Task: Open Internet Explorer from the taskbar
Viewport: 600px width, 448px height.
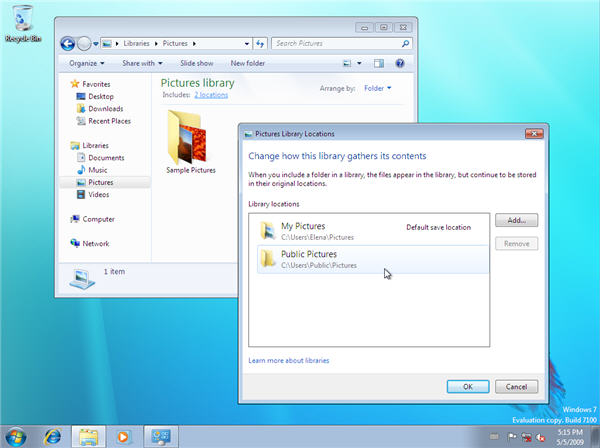Action: pyautogui.click(x=53, y=436)
